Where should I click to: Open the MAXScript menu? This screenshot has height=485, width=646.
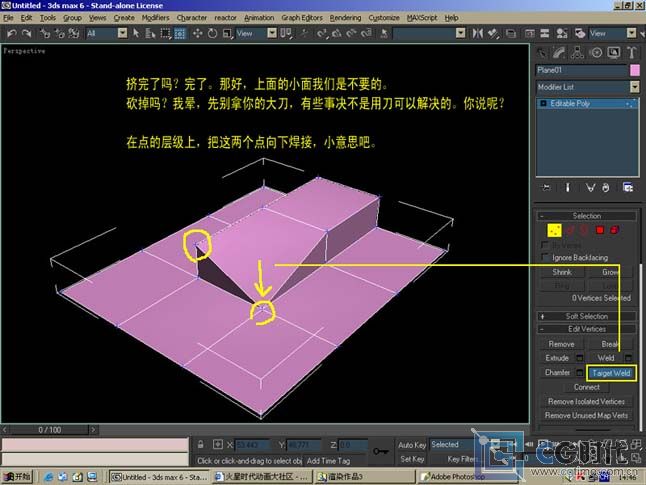click(x=422, y=18)
